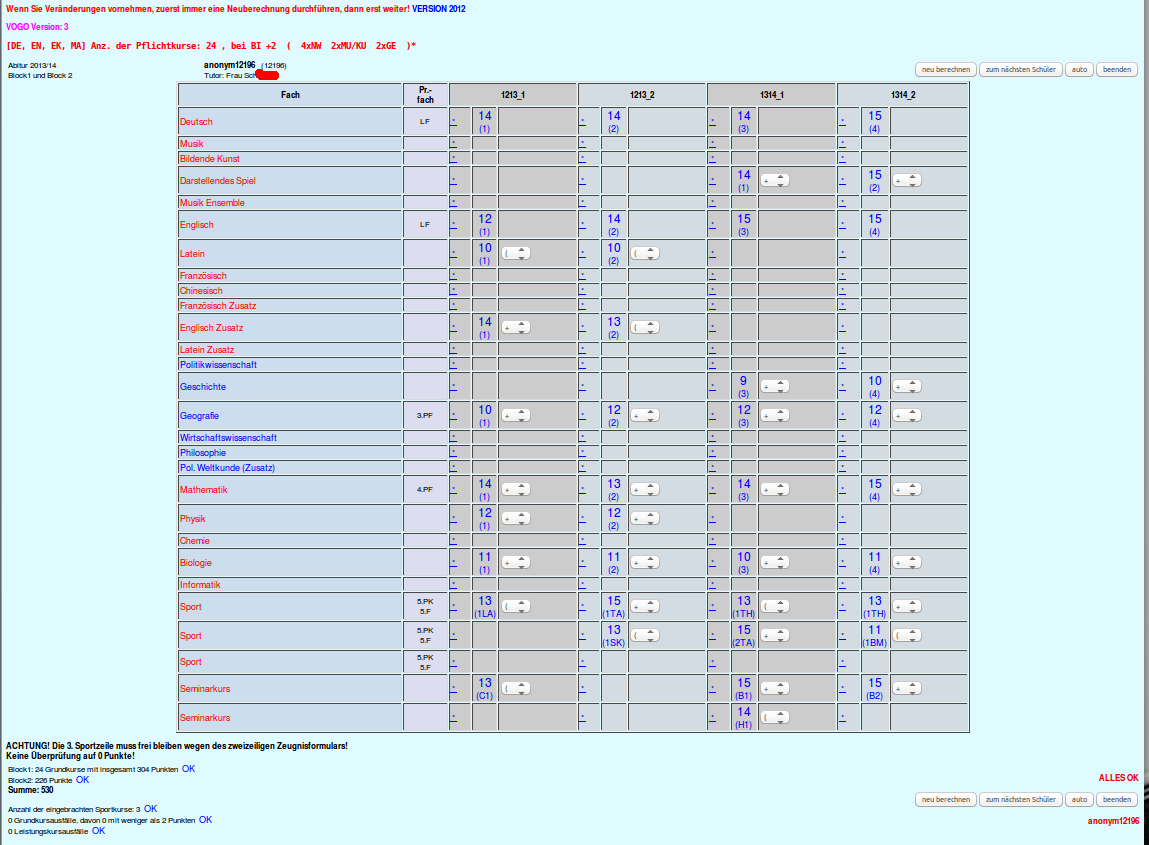Open the Physik dropdown in column 1213_2
Image resolution: width=1149 pixels, height=845 pixels.
(x=645, y=519)
